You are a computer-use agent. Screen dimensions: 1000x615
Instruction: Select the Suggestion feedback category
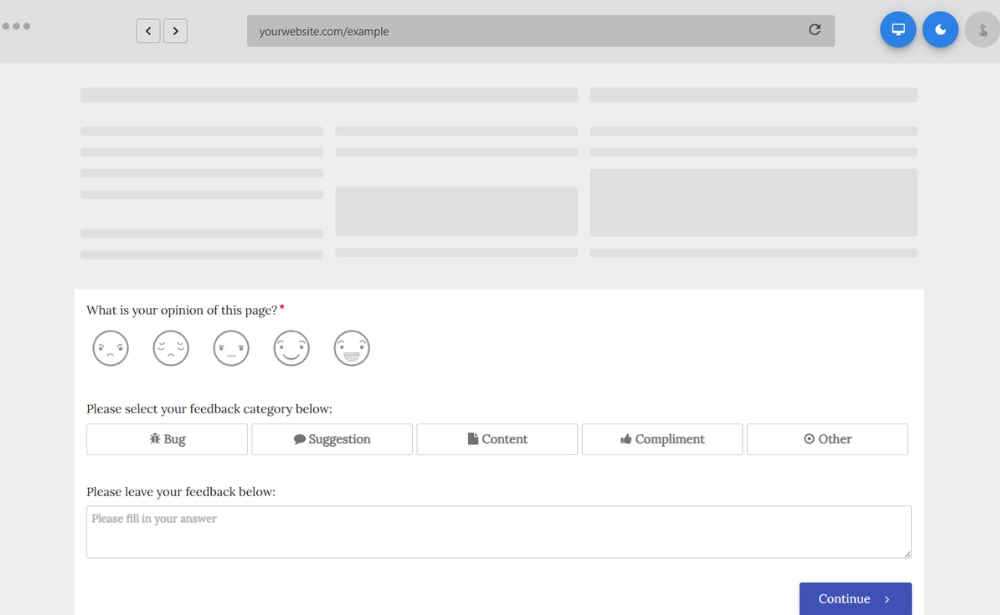(332, 439)
